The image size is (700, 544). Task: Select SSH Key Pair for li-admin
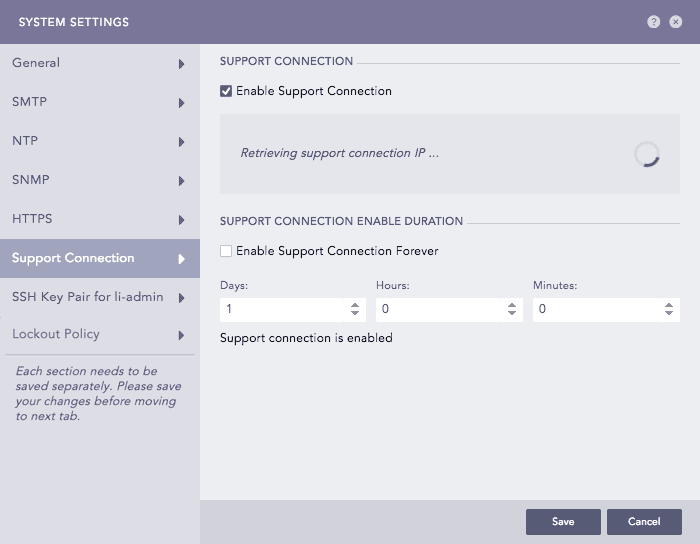[88, 297]
